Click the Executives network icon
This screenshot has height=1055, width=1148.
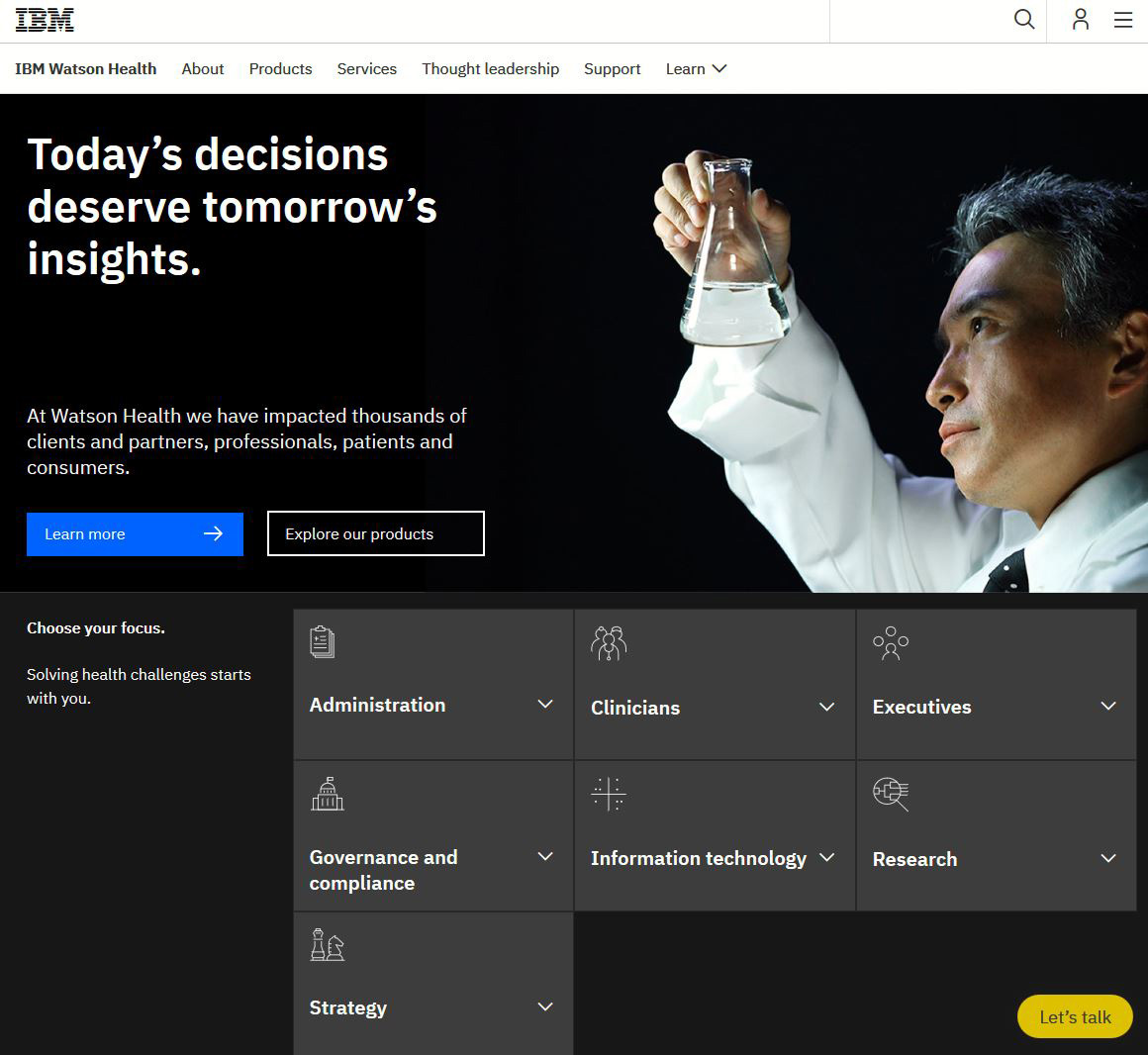[x=891, y=643]
